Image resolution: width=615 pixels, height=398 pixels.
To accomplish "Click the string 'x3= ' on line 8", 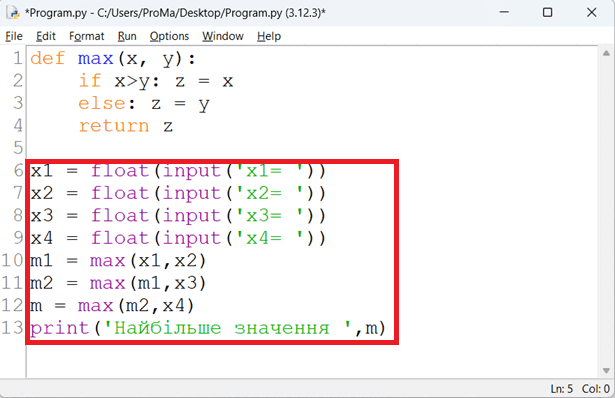I will click(x=269, y=216).
